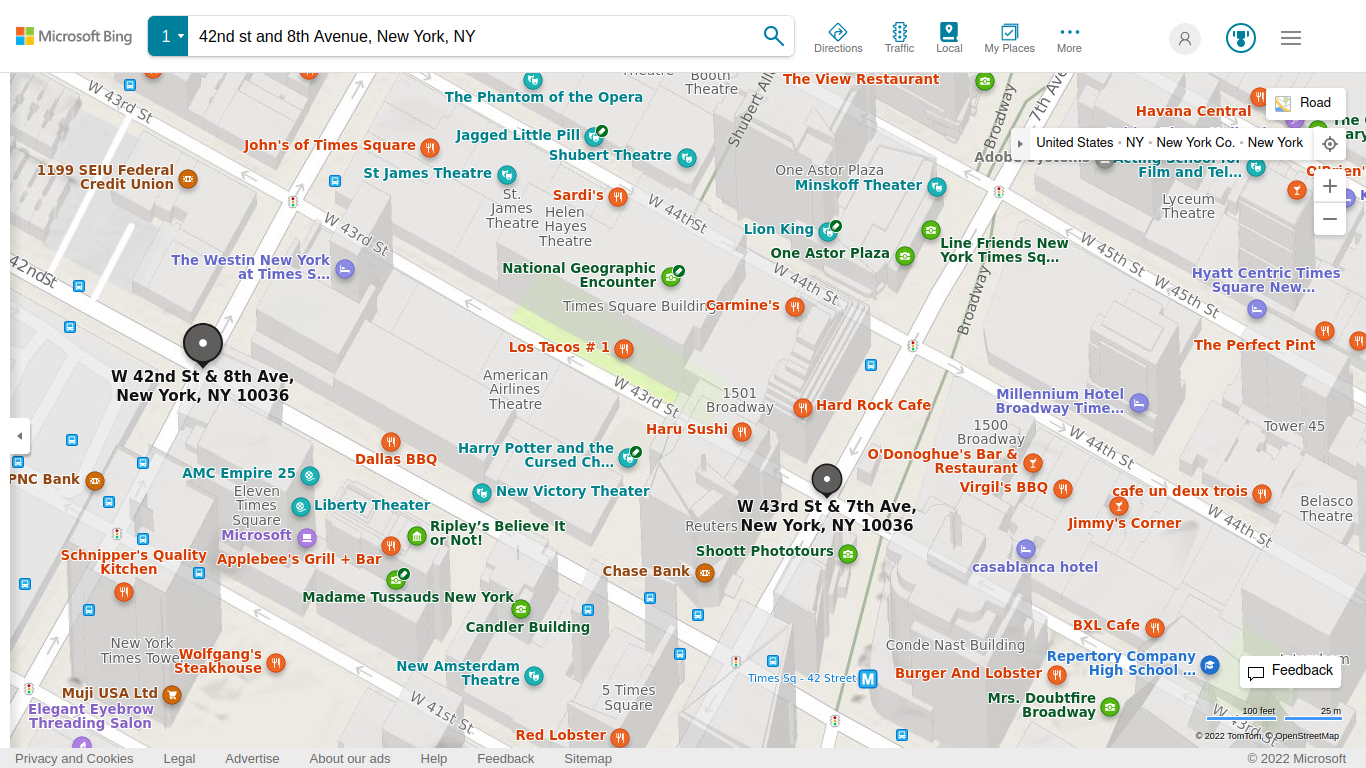Click the 1199 SEIU Federal Credit Union icon
1366x768 pixels.
[x=188, y=179]
